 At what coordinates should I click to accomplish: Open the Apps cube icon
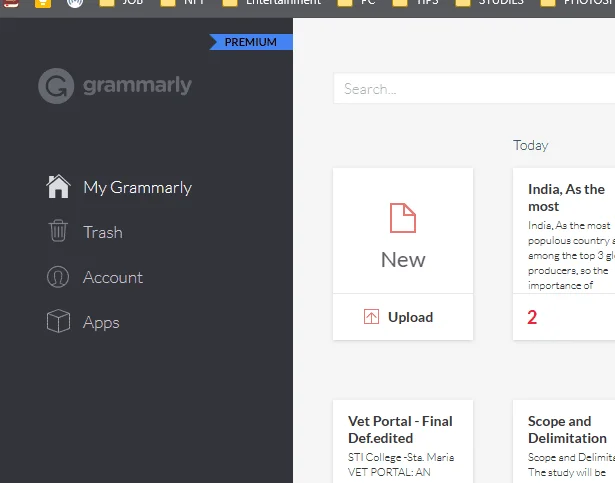click(x=58, y=321)
